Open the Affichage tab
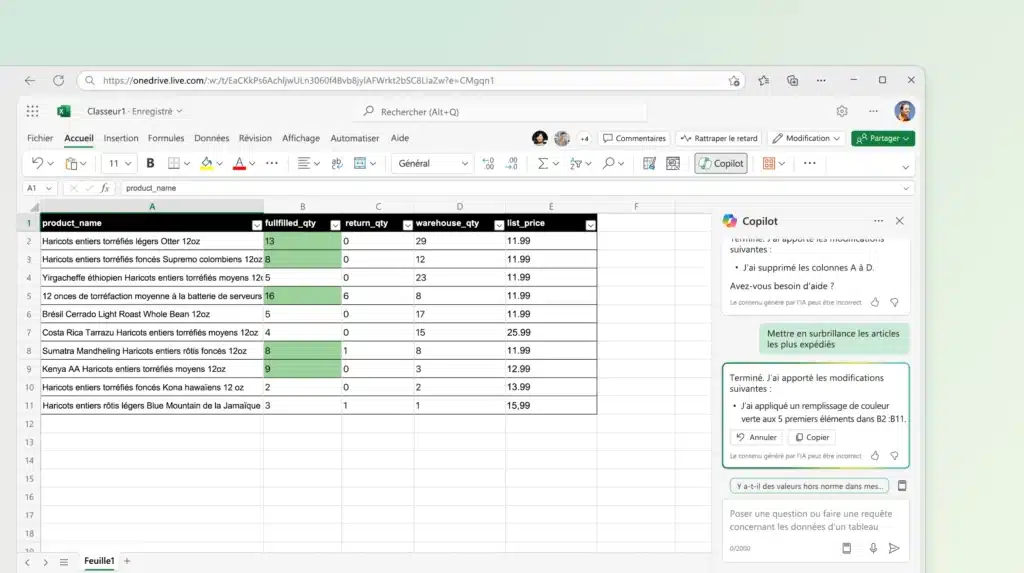This screenshot has width=1024, height=573. click(301, 138)
